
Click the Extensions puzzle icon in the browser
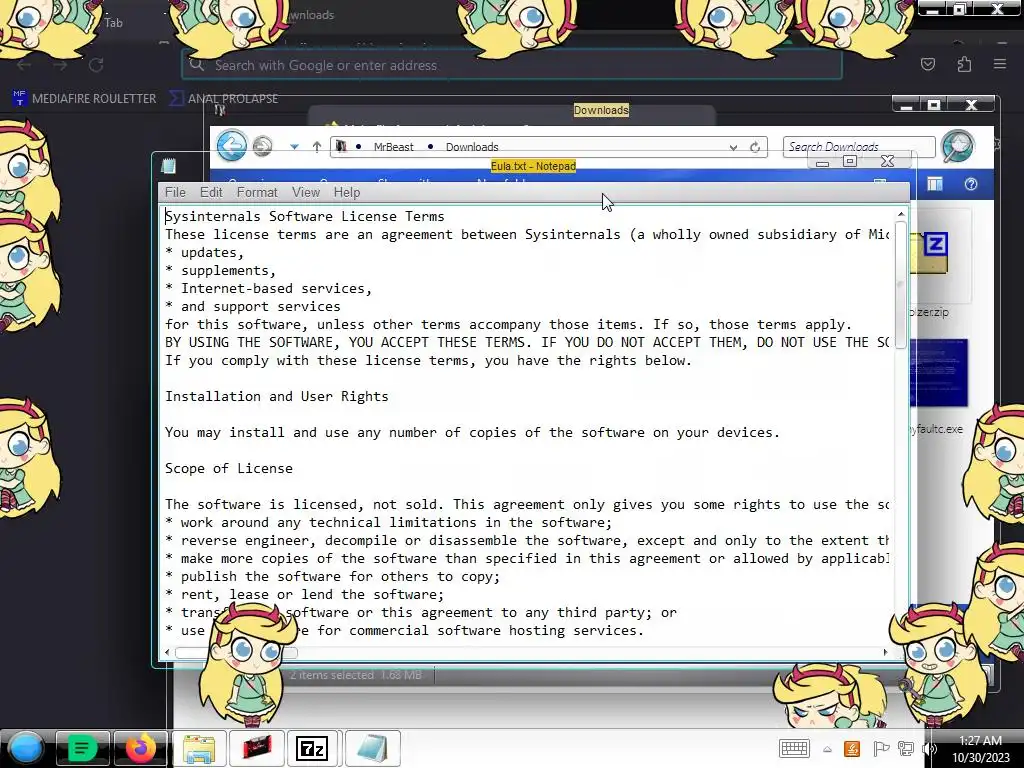(964, 64)
